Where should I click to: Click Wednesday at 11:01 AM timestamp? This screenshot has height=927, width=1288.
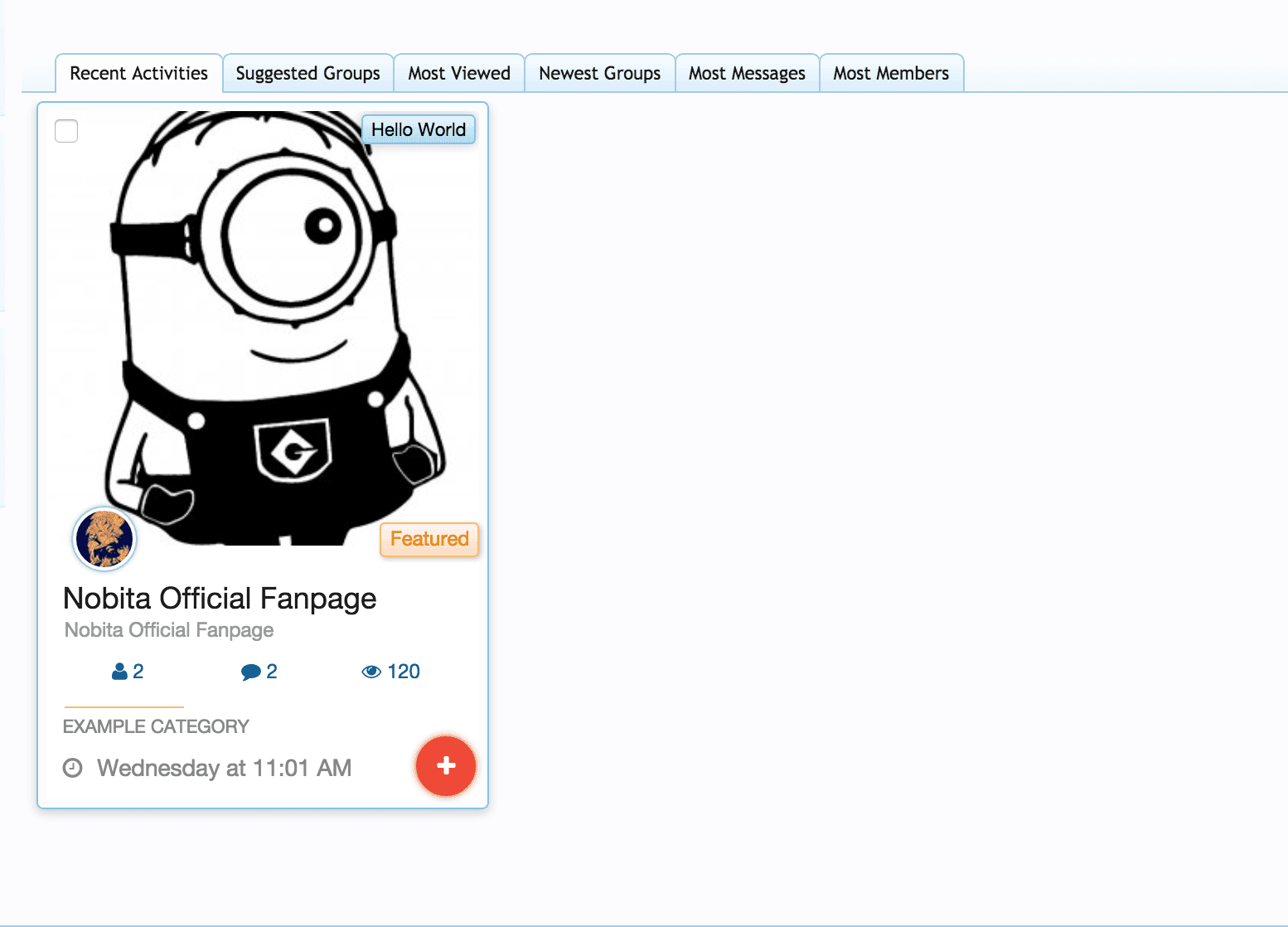(225, 768)
